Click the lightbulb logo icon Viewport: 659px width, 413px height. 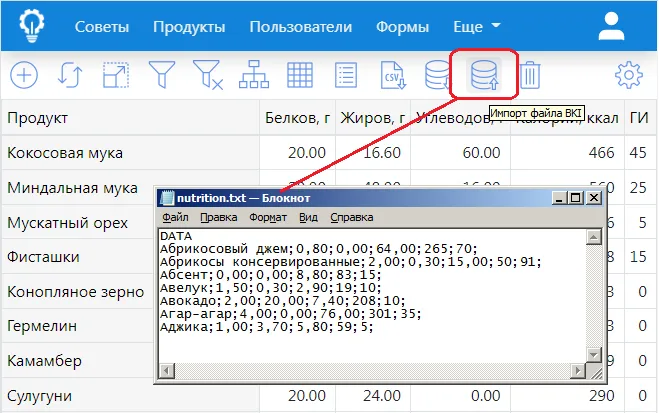click(x=32, y=26)
